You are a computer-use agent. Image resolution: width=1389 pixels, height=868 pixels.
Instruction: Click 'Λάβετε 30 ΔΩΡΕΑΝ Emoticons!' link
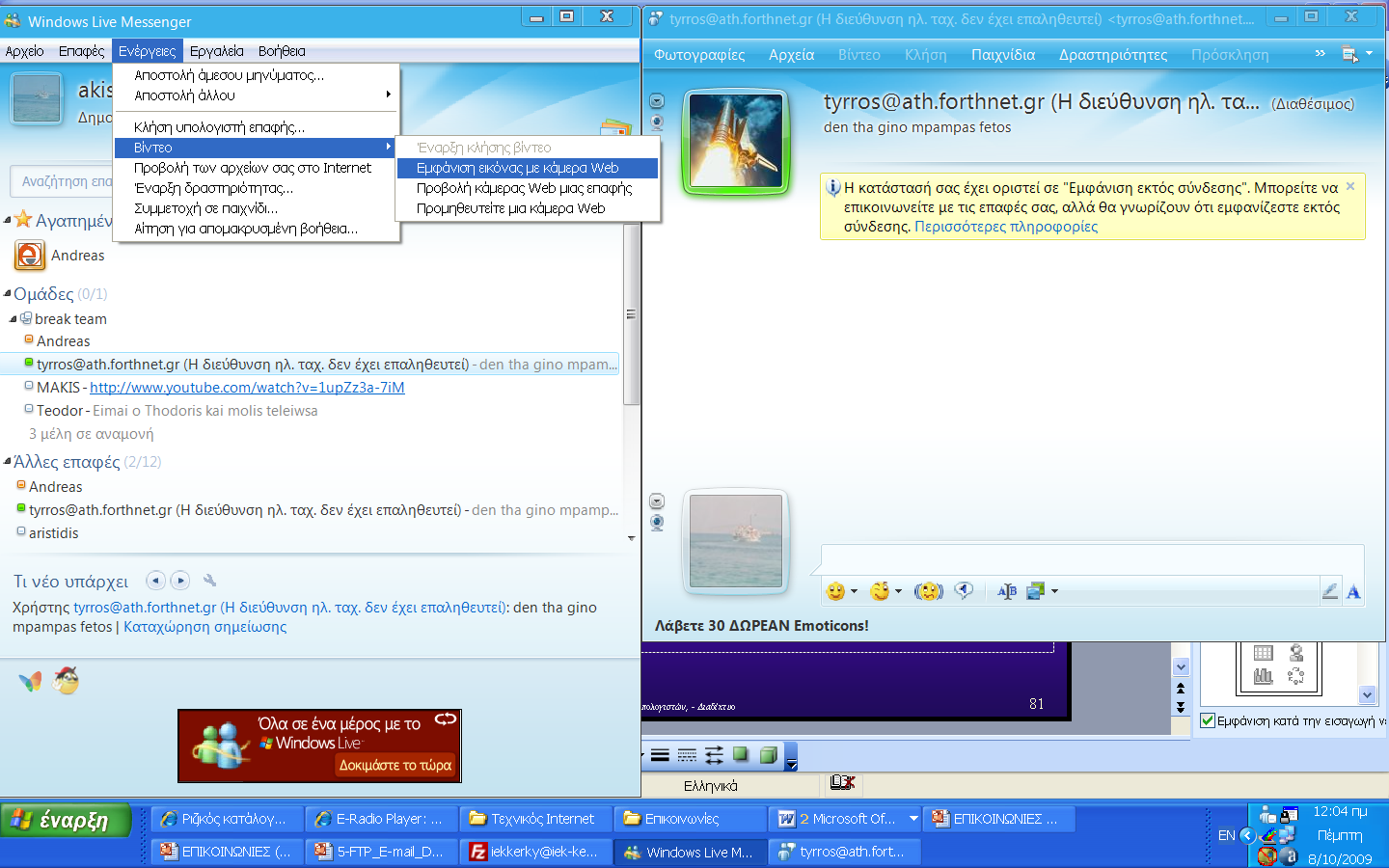pyautogui.click(x=762, y=626)
